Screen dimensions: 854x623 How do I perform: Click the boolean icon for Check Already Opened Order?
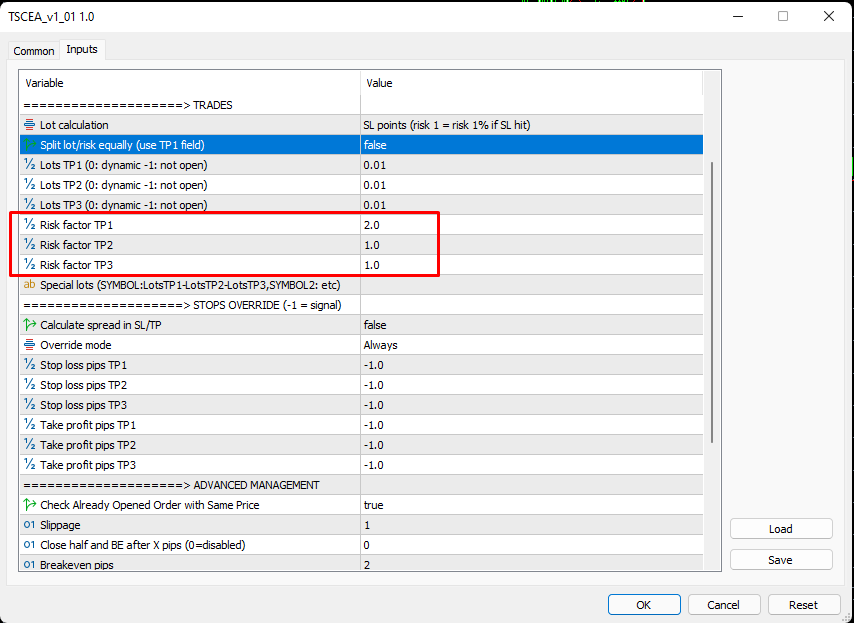(29, 505)
